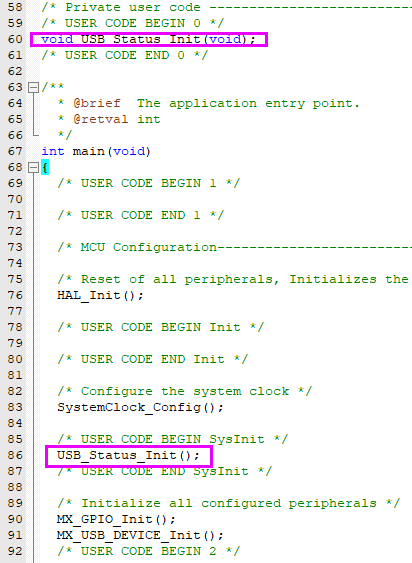Click the MX_GPIO_Init() call
The image size is (412, 563).
[x=116, y=520]
